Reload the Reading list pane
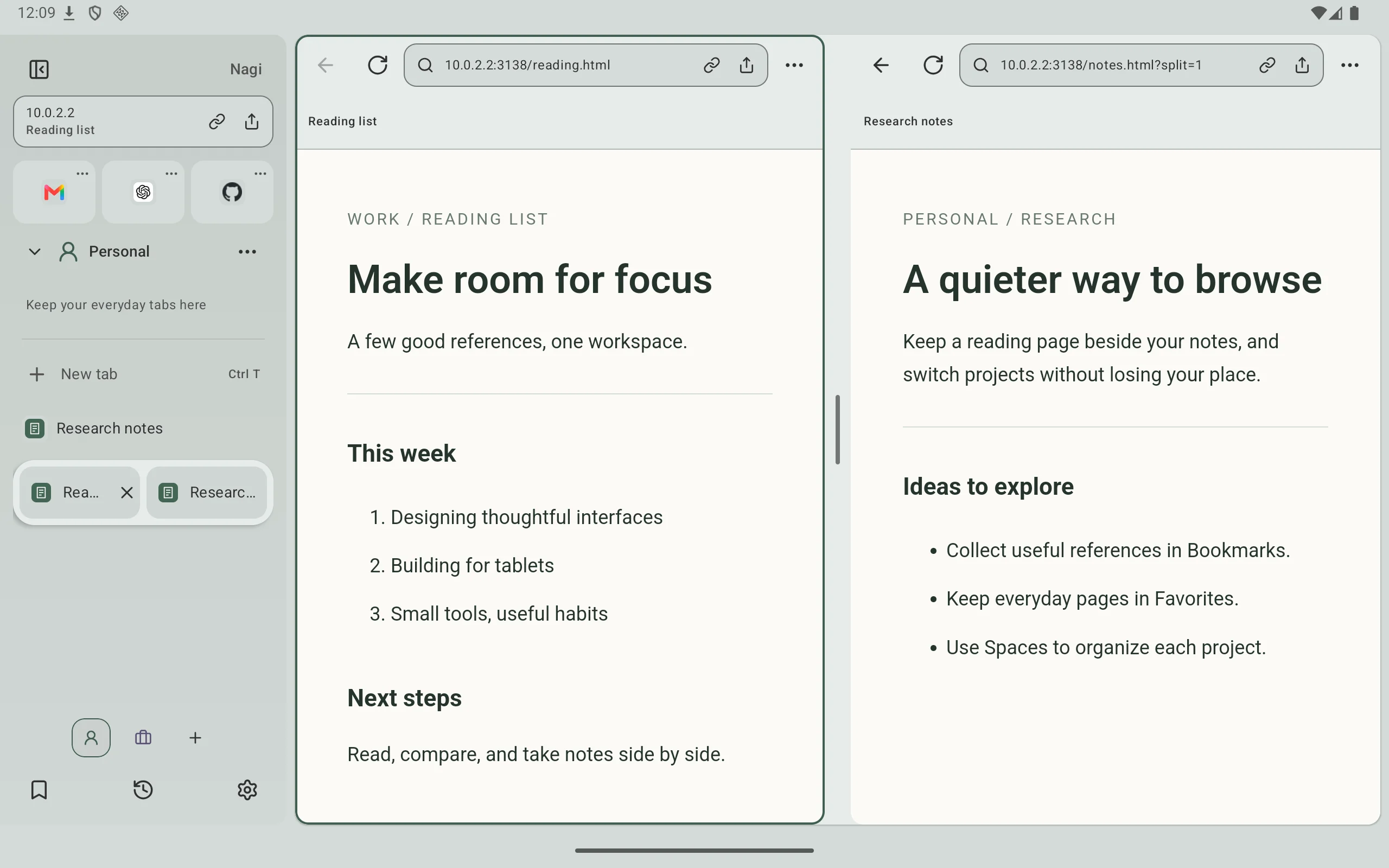The image size is (1389, 868). pos(378,65)
